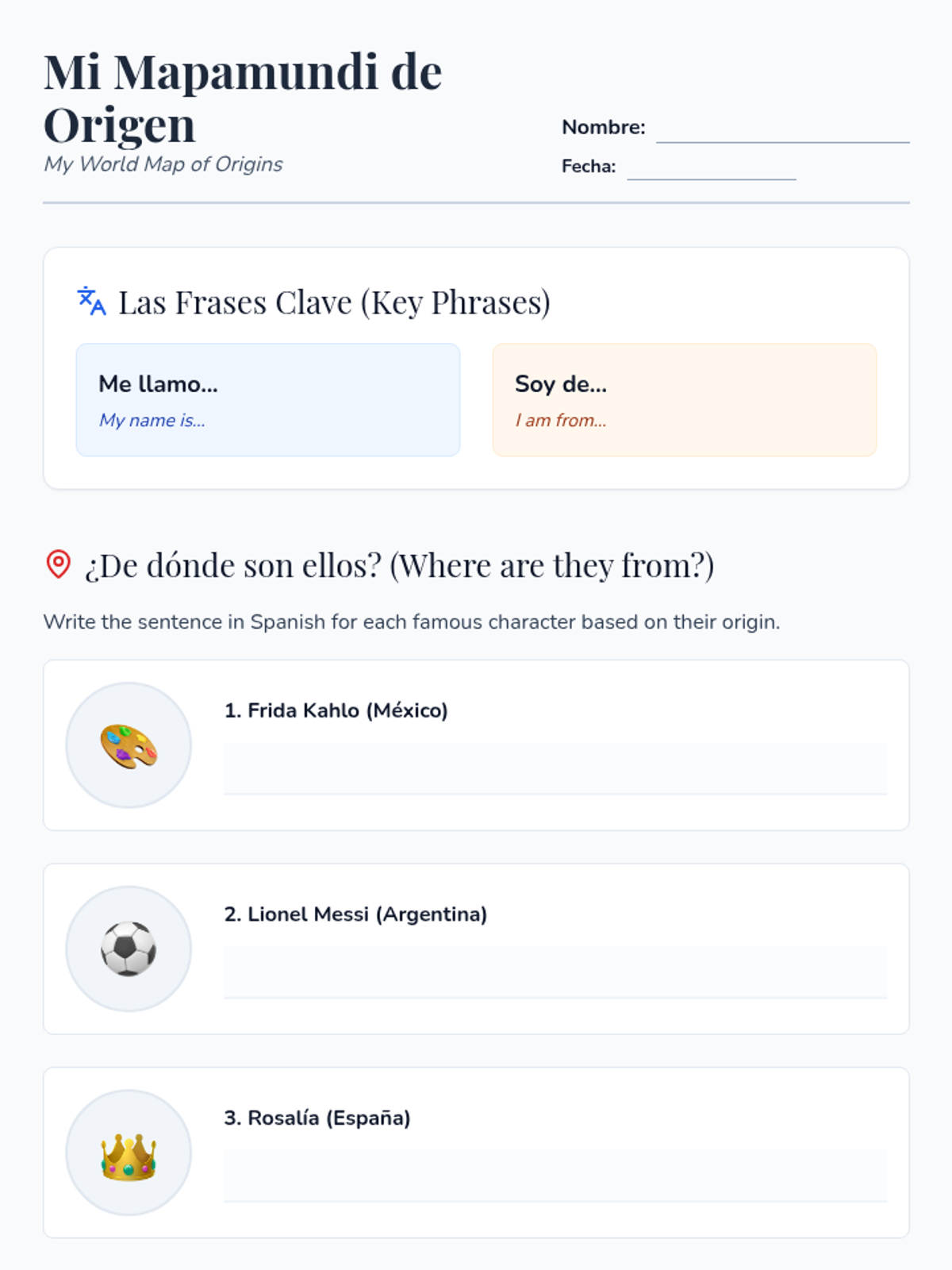Click the answer field under Frida Kahlo

tap(555, 768)
